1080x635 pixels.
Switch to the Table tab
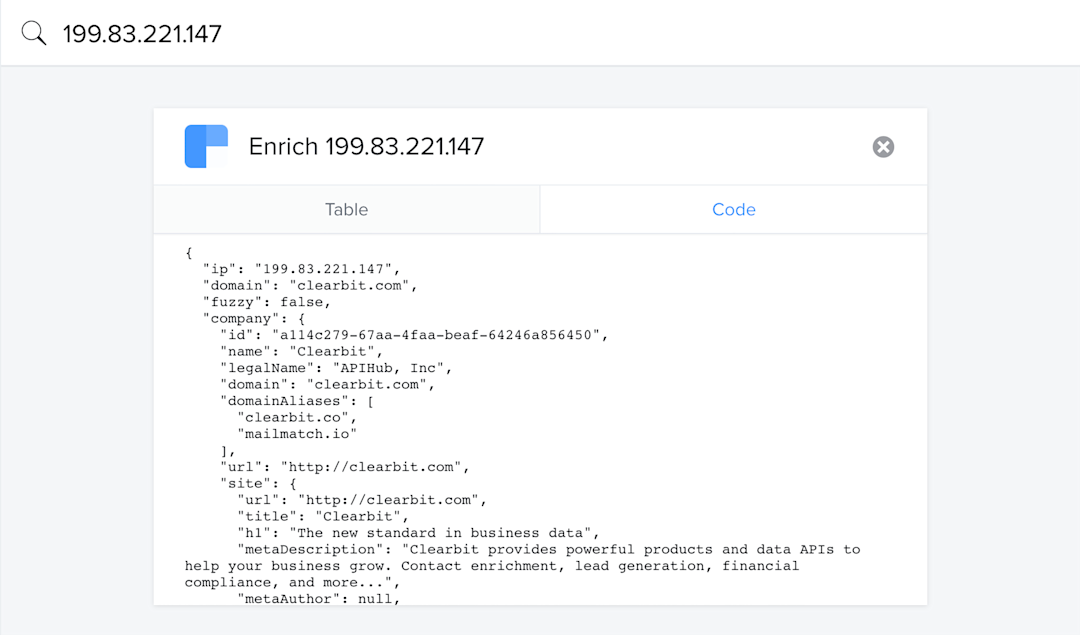point(346,209)
